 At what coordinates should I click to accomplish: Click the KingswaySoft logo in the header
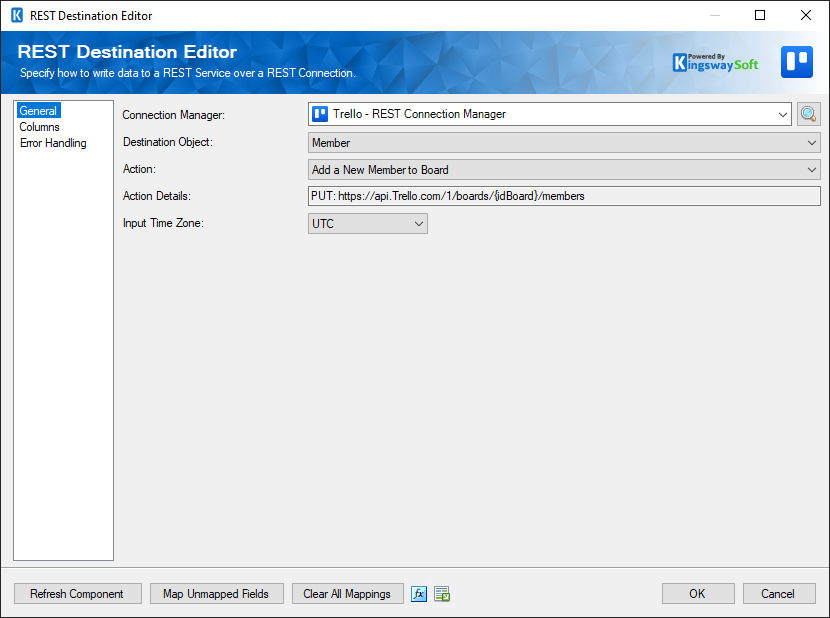715,62
